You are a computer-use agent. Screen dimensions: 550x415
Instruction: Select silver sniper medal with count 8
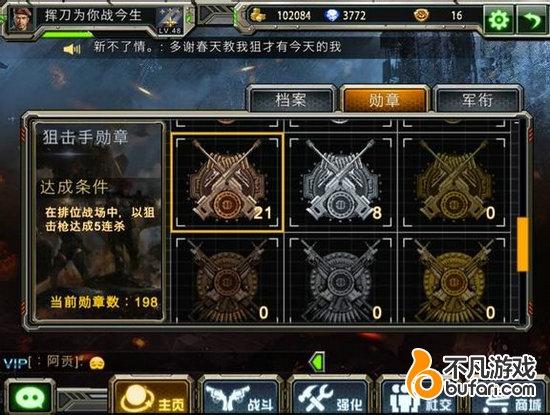(341, 182)
